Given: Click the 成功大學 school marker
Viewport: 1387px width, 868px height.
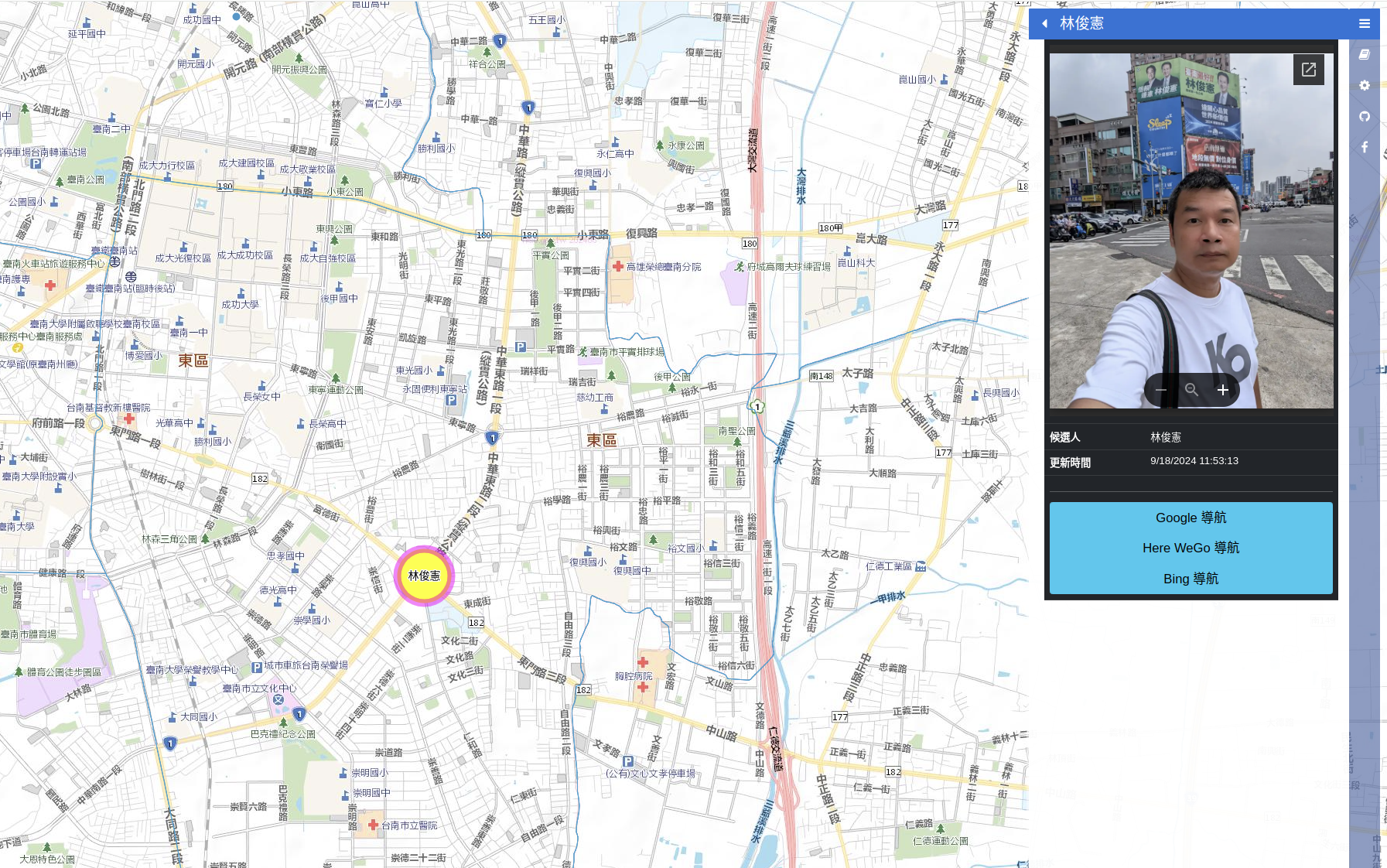Looking at the screenshot, I should coord(241,294).
